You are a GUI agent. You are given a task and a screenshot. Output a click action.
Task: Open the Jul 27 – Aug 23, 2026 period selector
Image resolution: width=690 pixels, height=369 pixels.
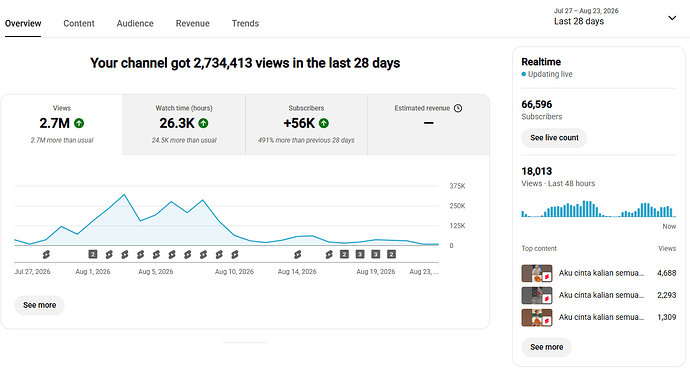pos(615,16)
